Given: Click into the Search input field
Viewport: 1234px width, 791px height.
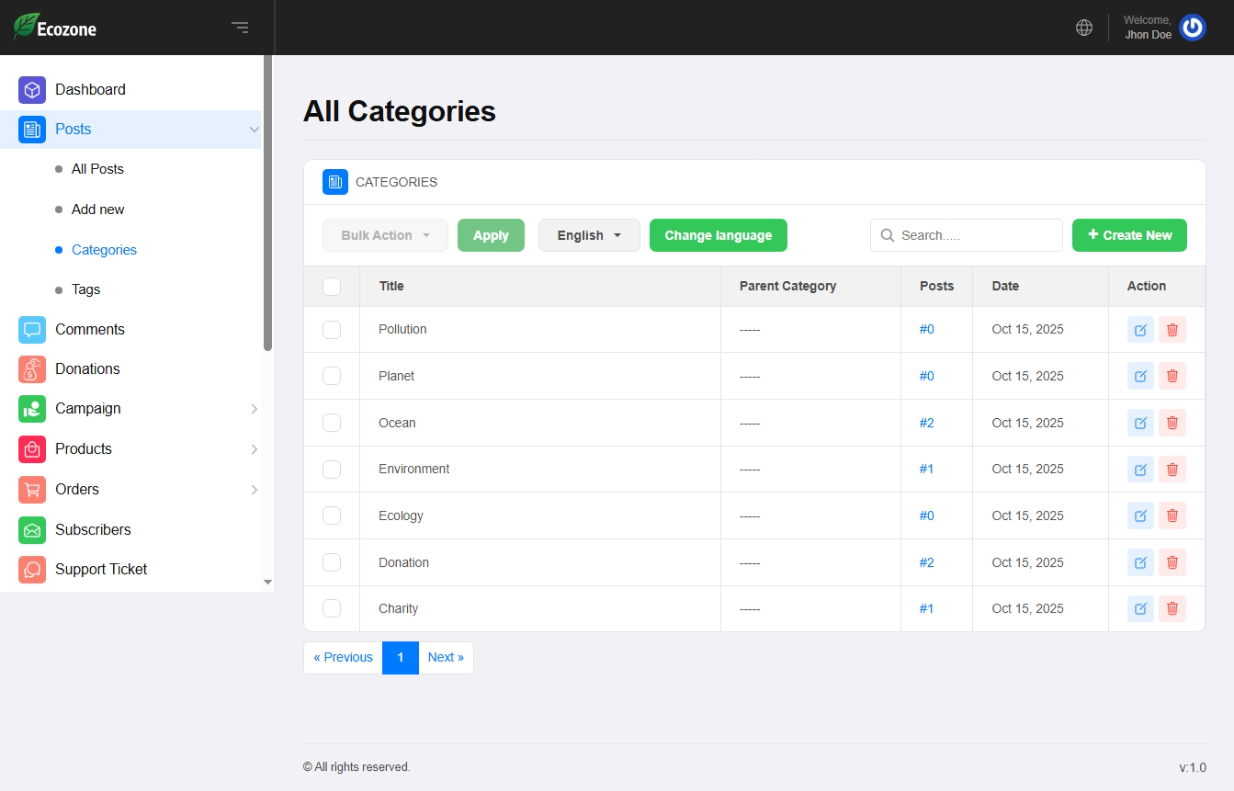Looking at the screenshot, I should tap(975, 236).
